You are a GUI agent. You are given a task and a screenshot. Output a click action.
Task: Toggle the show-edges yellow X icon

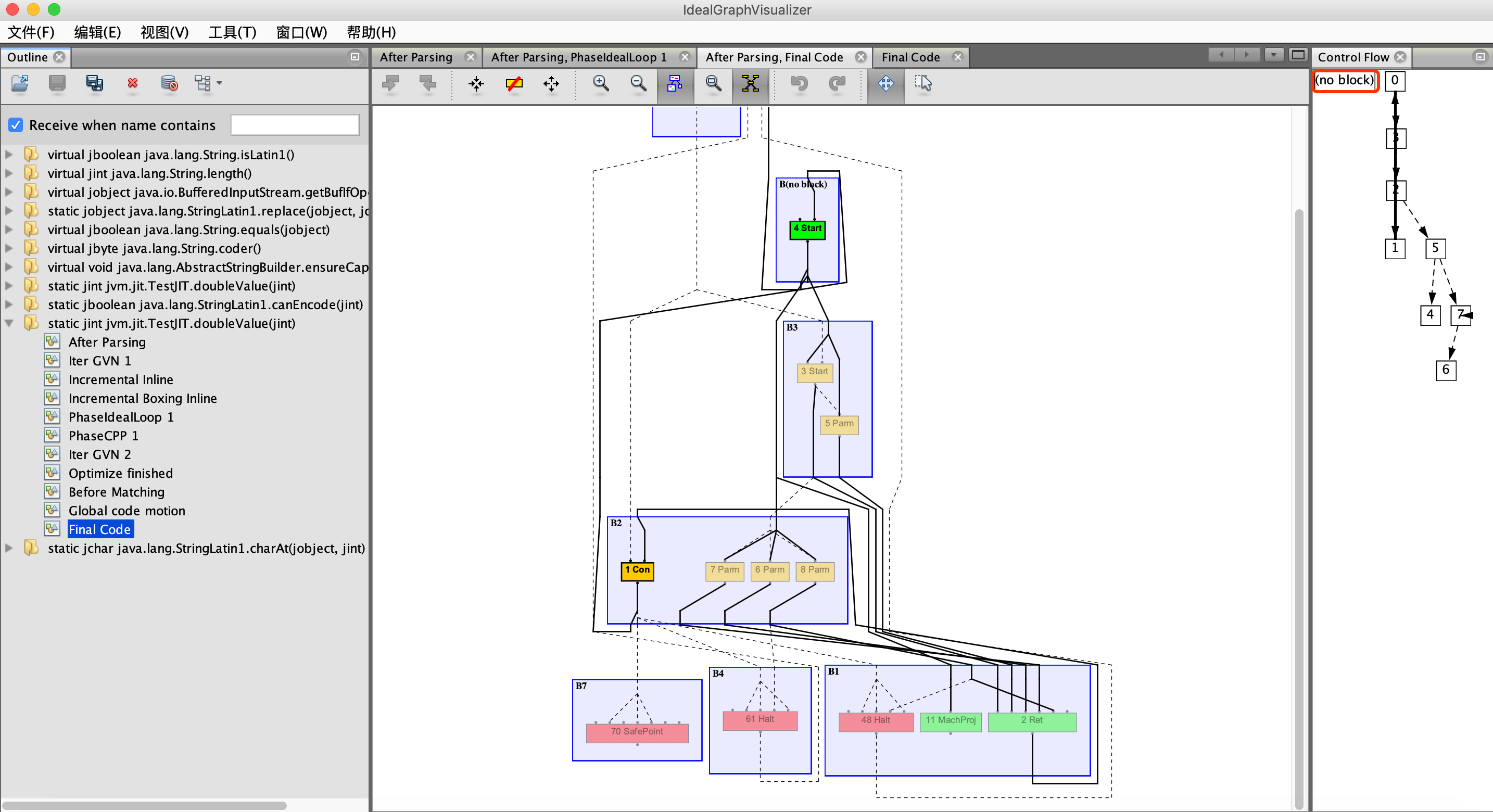(750, 83)
